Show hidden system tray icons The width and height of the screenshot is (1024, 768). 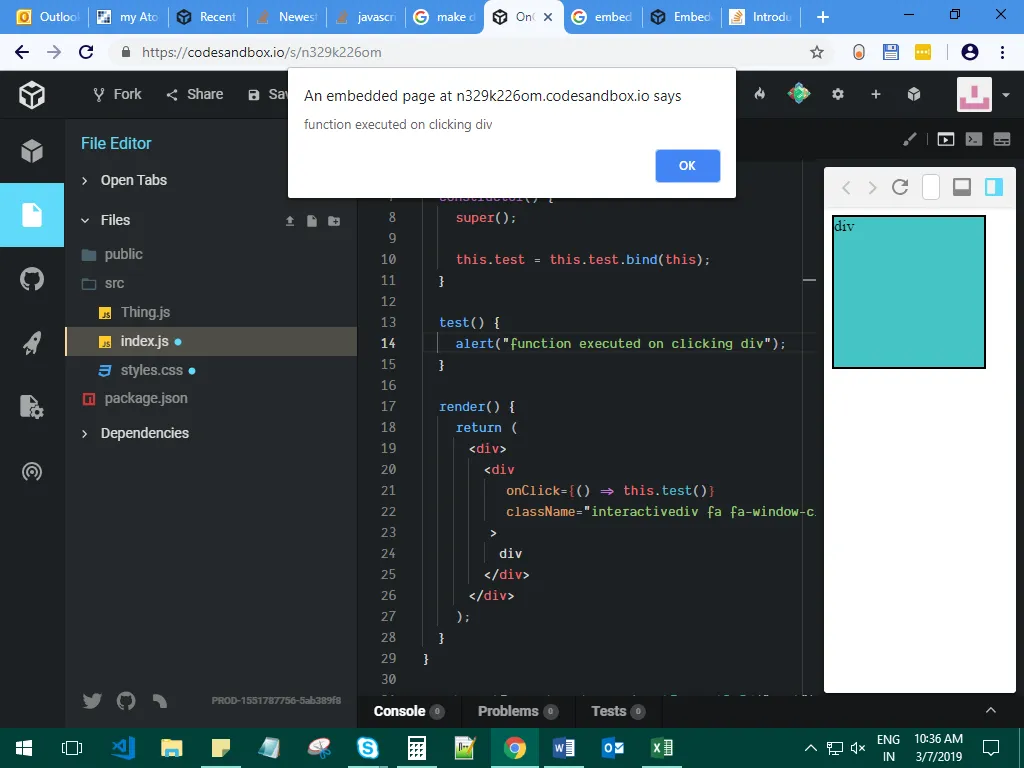(x=810, y=748)
